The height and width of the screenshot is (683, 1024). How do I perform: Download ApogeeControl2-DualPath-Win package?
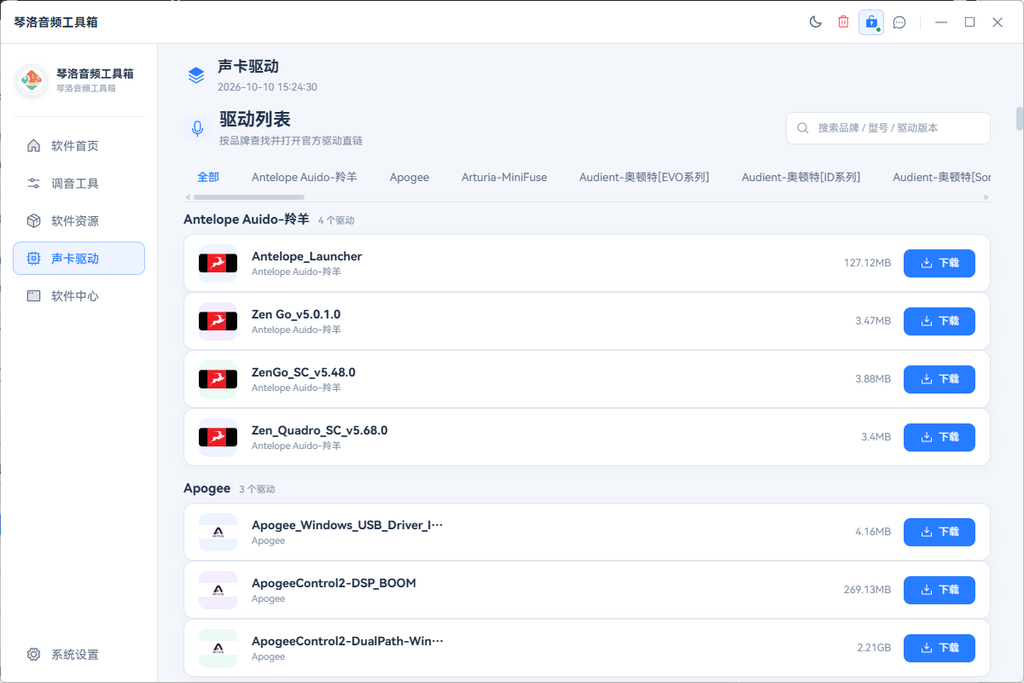tap(939, 648)
